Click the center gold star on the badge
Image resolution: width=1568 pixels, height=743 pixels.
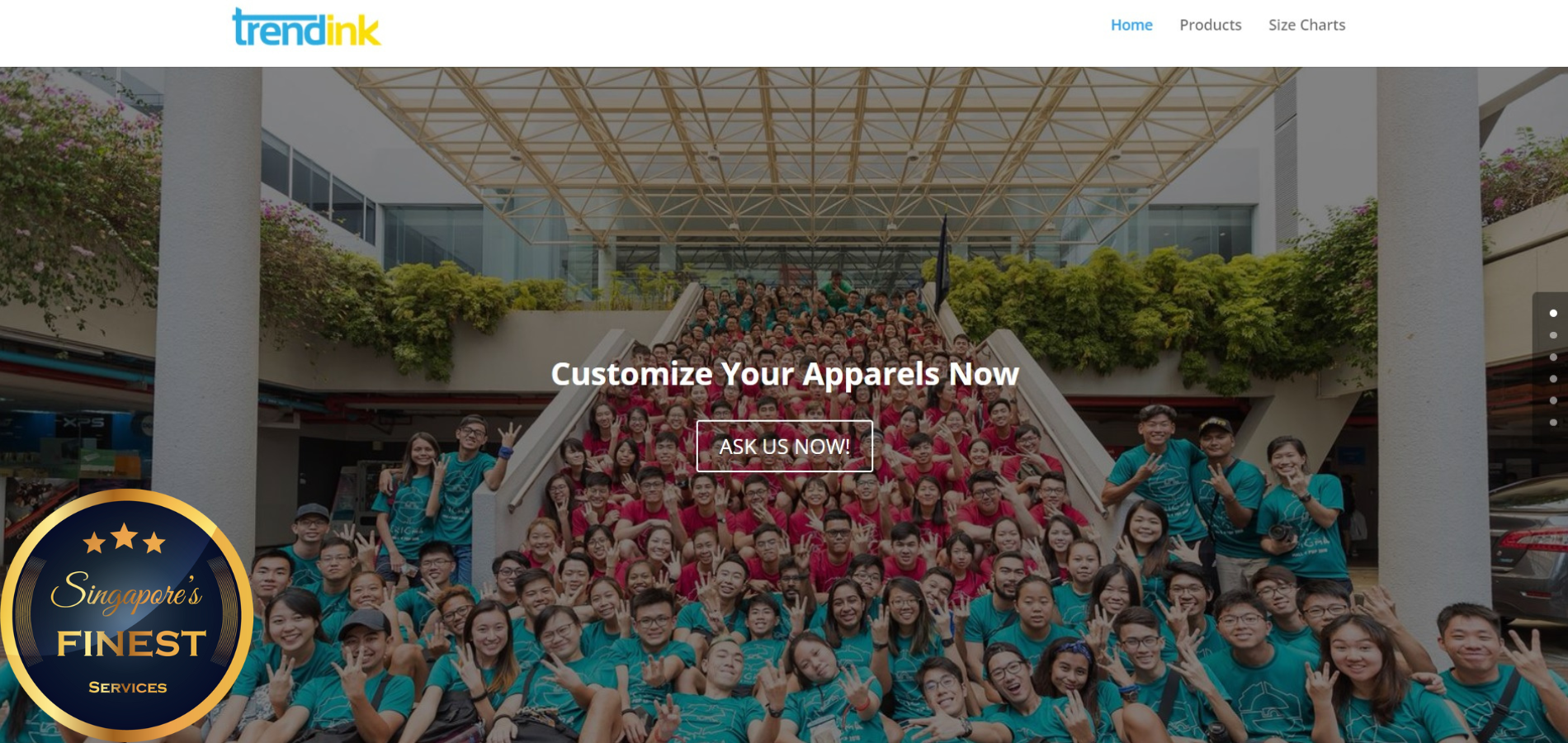pyautogui.click(x=124, y=536)
